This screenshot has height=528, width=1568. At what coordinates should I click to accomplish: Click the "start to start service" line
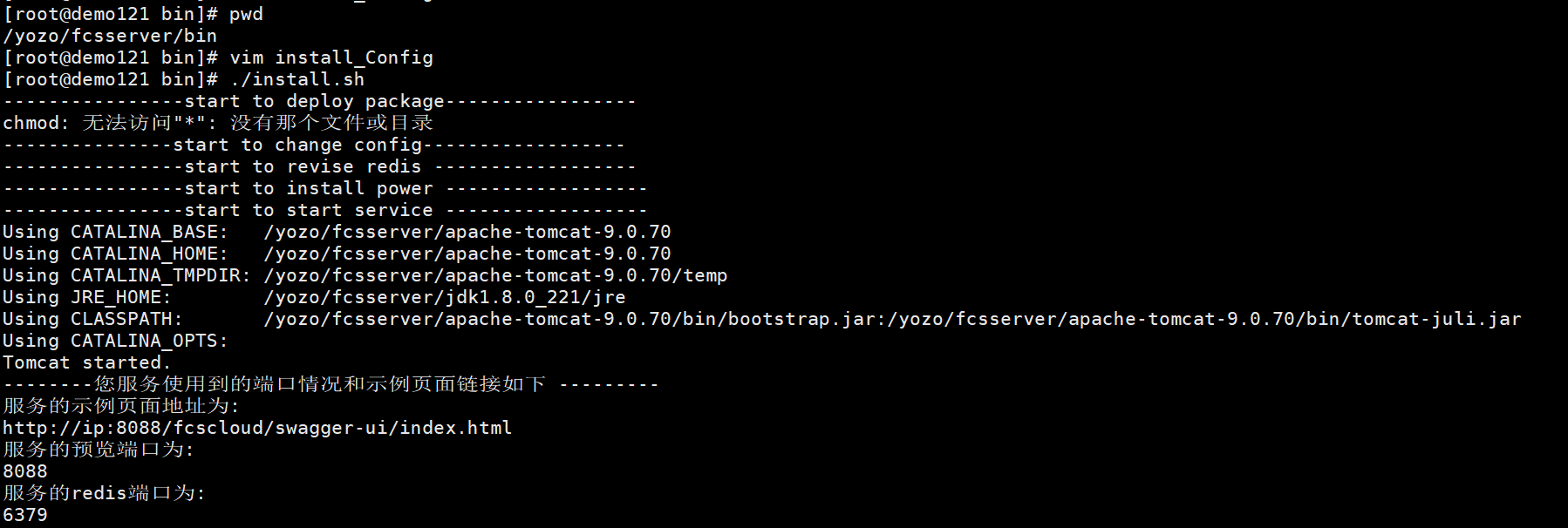coord(325,210)
